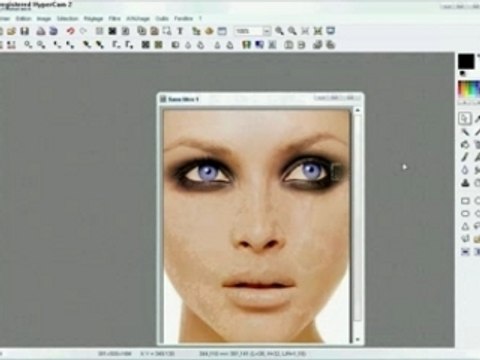Undo the last action with red arrow

(70, 31)
